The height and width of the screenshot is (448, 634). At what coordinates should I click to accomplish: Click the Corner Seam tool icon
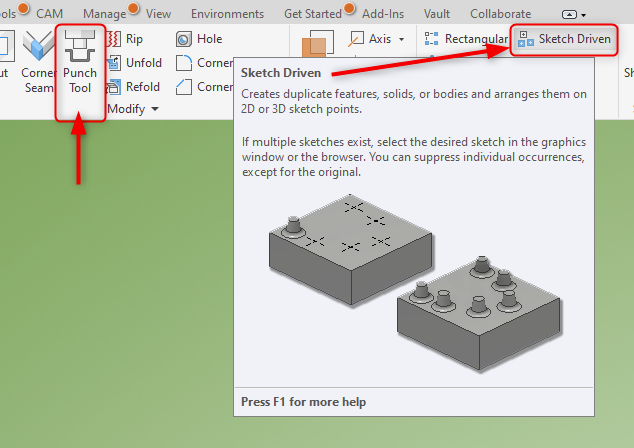[38, 45]
